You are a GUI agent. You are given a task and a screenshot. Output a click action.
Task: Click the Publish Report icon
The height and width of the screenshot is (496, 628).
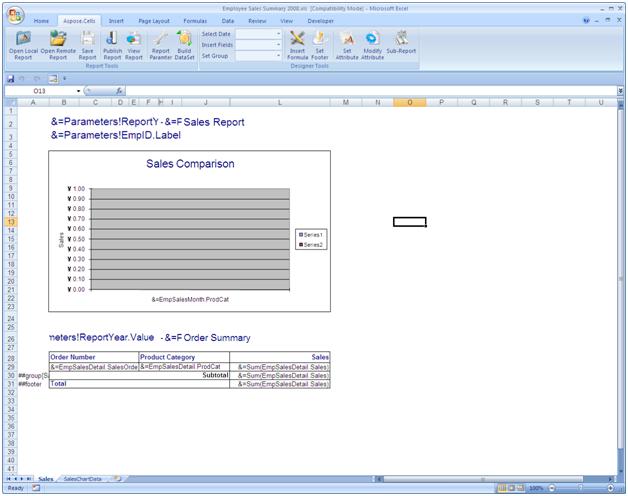tap(112, 39)
